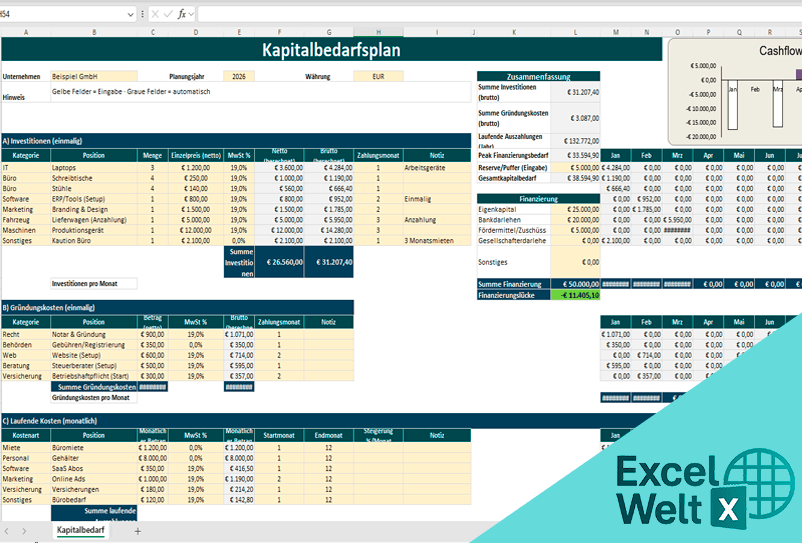Go to next sheet arrow
The width and height of the screenshot is (802, 543).
(x=24, y=531)
